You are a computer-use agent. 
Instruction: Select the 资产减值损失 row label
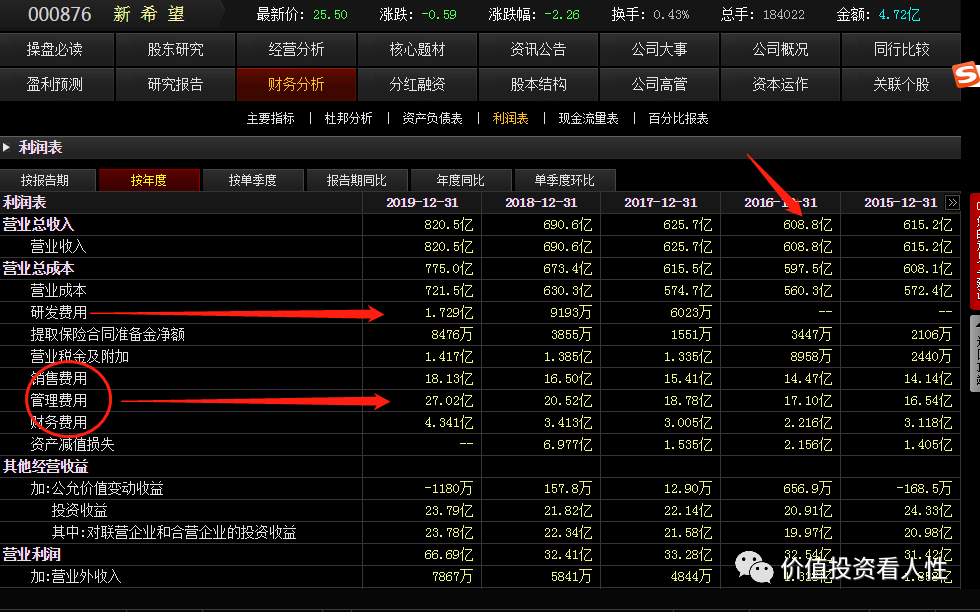coord(72,444)
